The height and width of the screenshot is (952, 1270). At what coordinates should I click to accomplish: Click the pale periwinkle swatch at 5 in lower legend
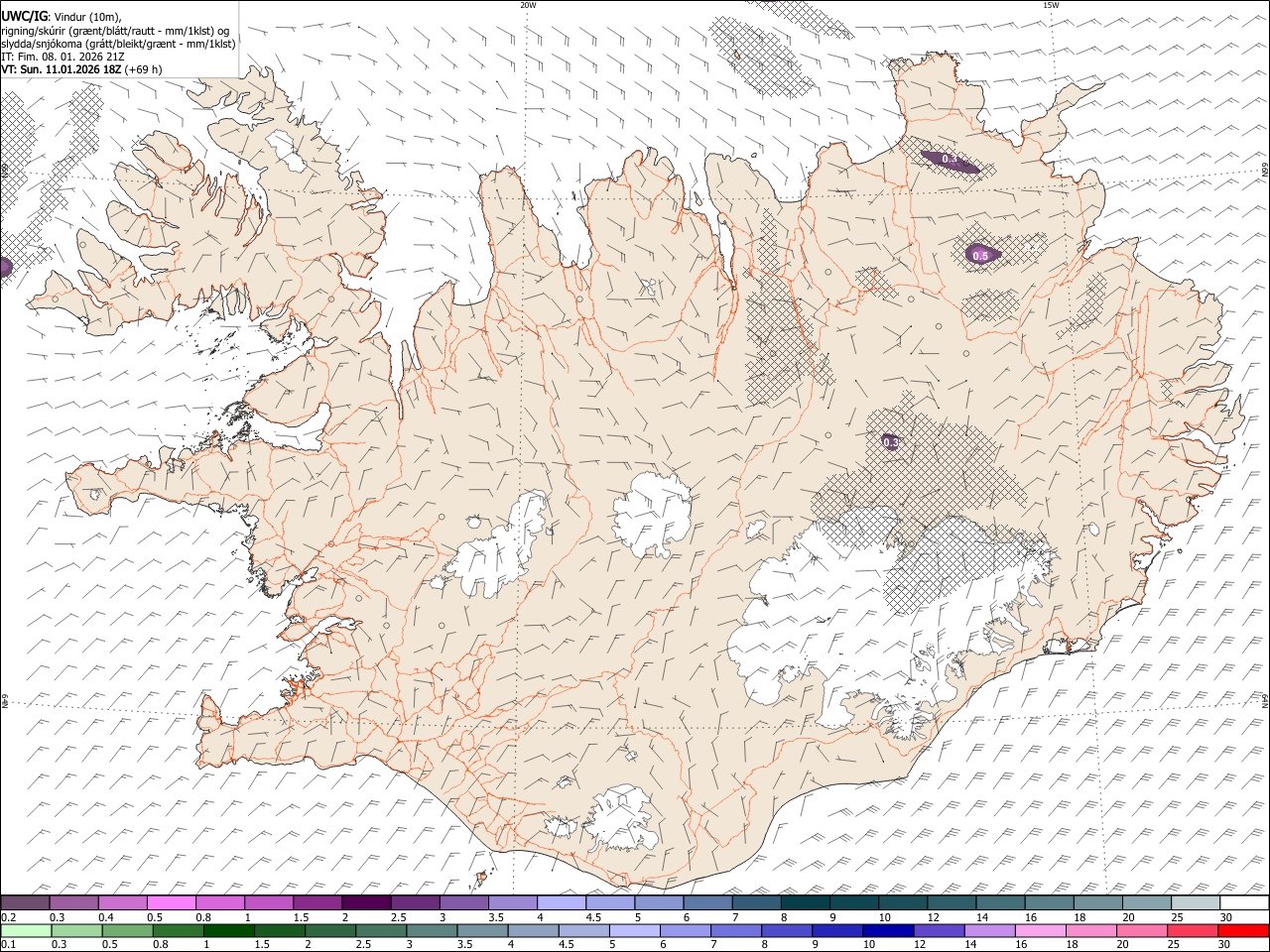[x=634, y=930]
